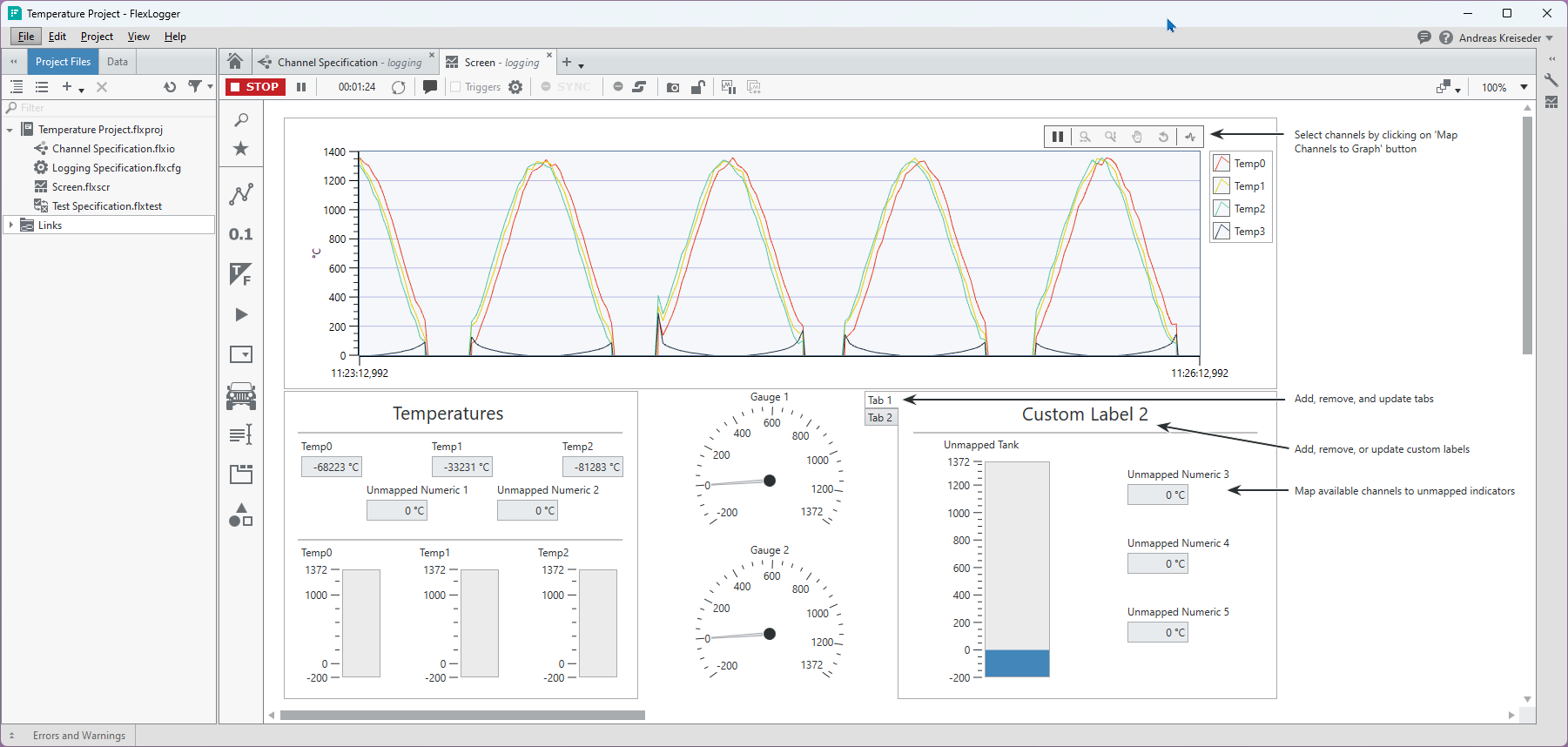
Task: Open the add comment speech bubble
Action: pyautogui.click(x=430, y=87)
